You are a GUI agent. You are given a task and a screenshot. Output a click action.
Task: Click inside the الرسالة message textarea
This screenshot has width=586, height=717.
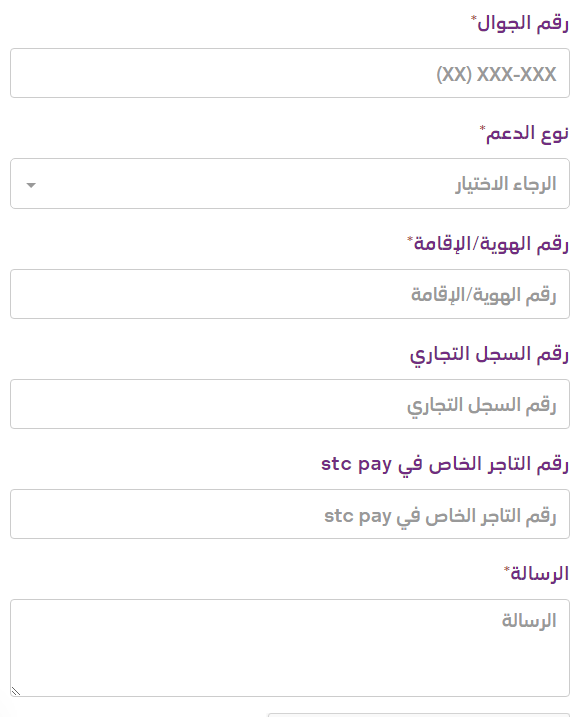(290, 648)
